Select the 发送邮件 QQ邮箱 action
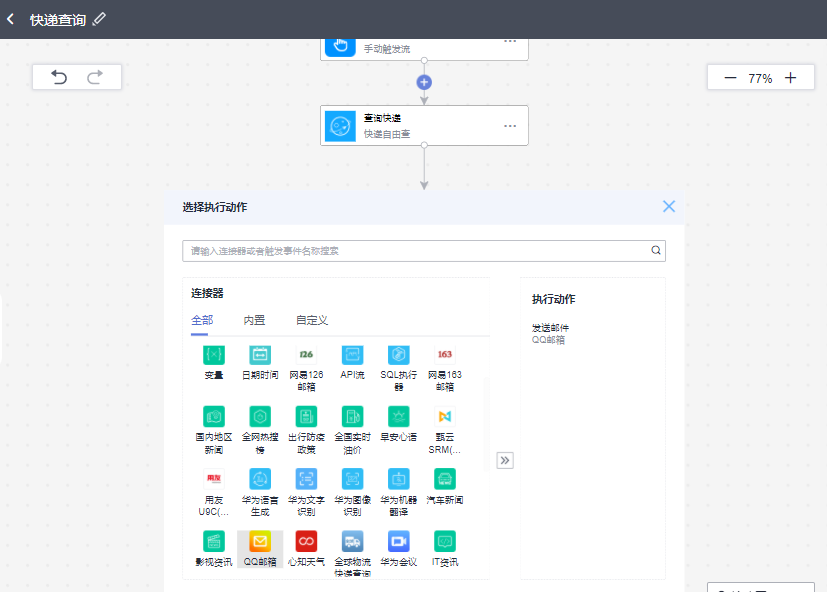The image size is (827, 592). pyautogui.click(x=550, y=333)
